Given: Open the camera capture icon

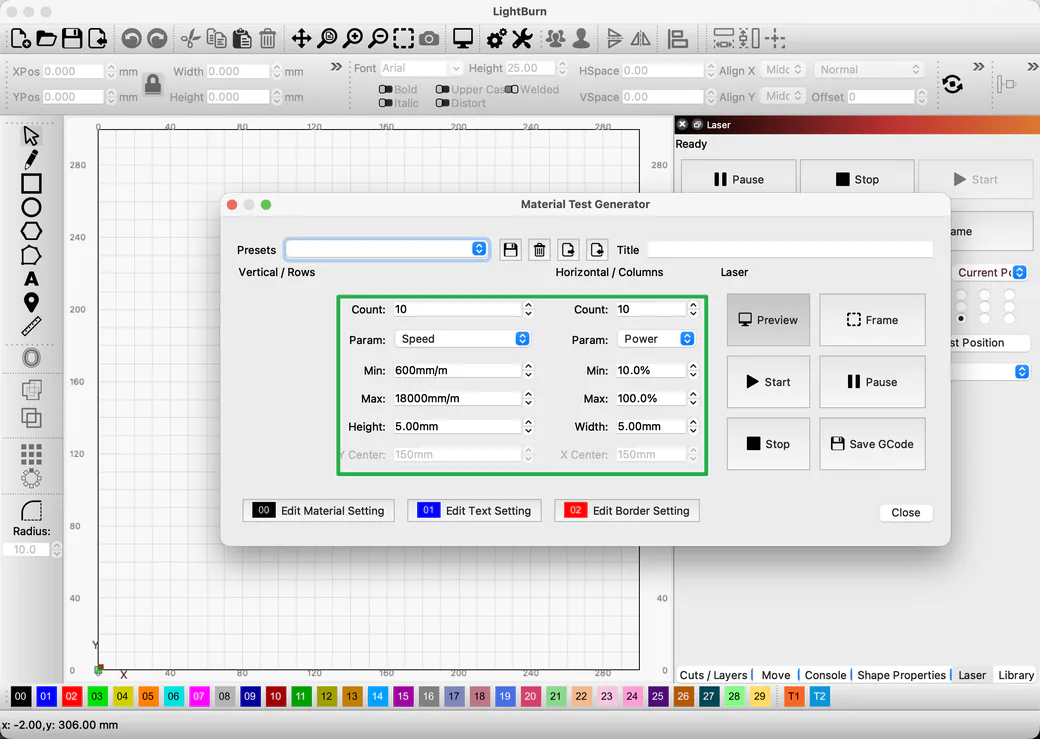Looking at the screenshot, I should [x=429, y=38].
